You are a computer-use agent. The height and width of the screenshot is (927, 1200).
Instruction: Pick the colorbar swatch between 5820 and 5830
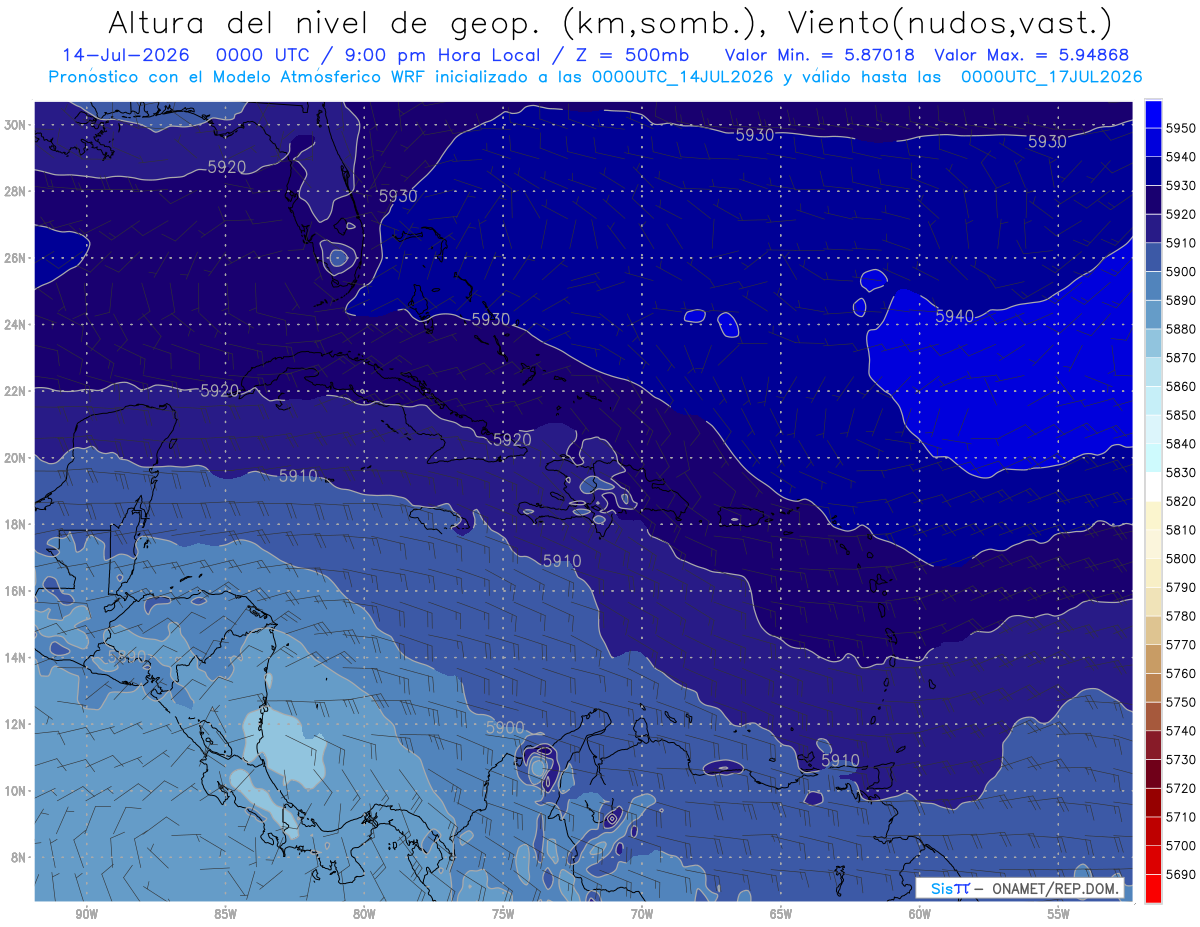1153,487
